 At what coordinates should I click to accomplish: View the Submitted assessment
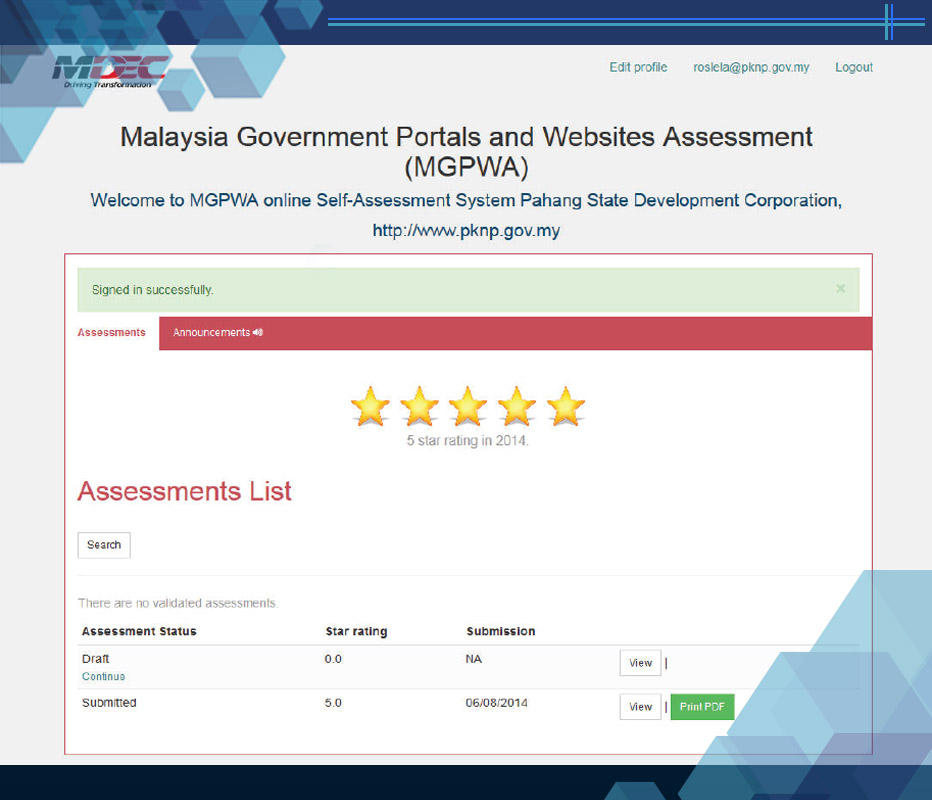[x=640, y=707]
